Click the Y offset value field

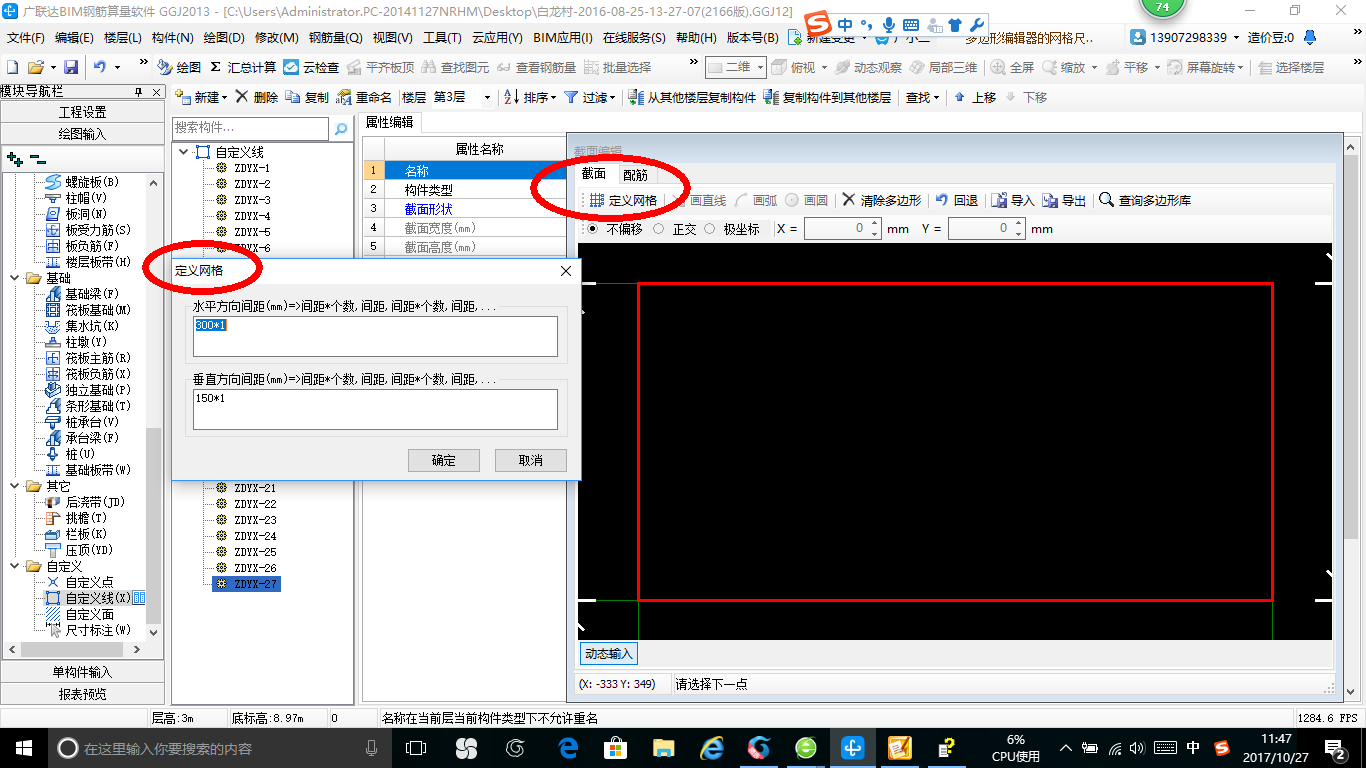[981, 229]
